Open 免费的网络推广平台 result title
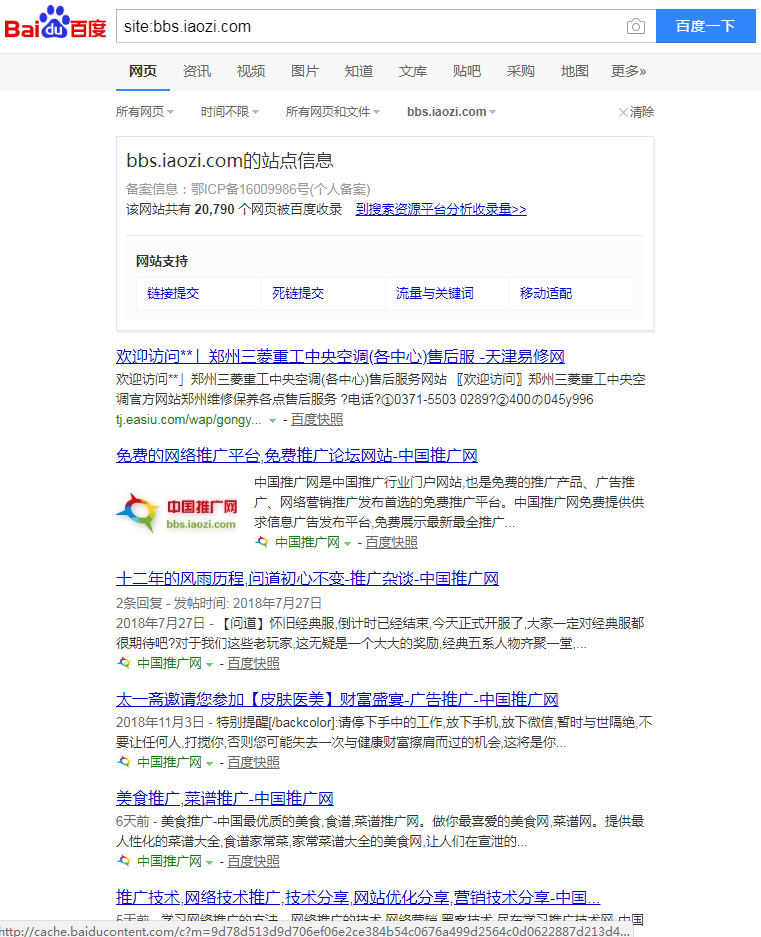This screenshot has width=761, height=937. tap(297, 455)
